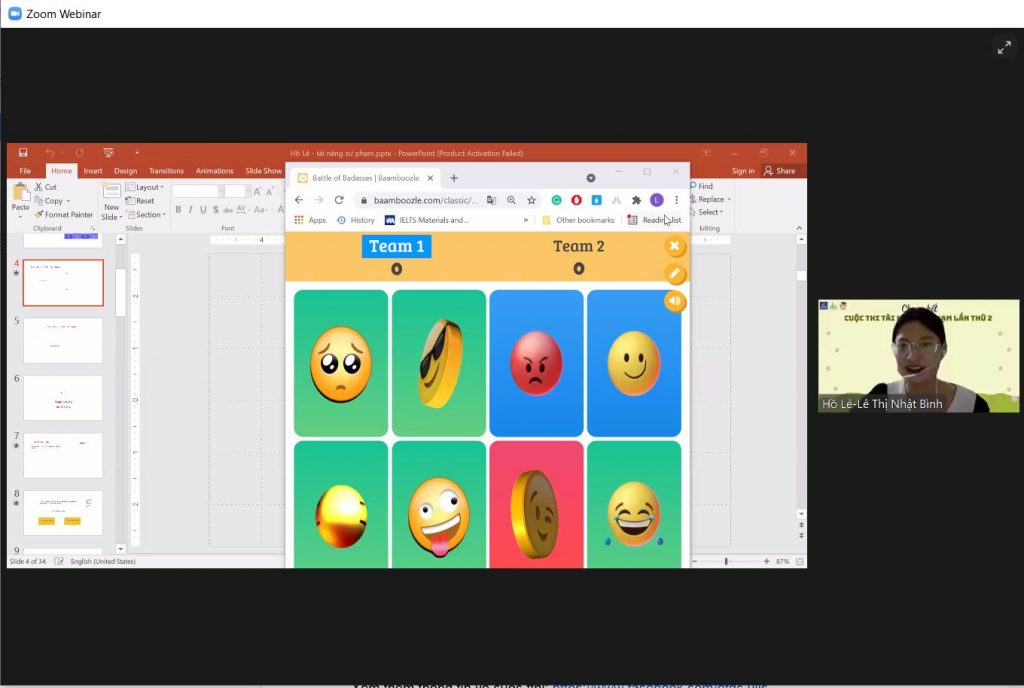Click the Share button in PowerPoint

click(780, 171)
